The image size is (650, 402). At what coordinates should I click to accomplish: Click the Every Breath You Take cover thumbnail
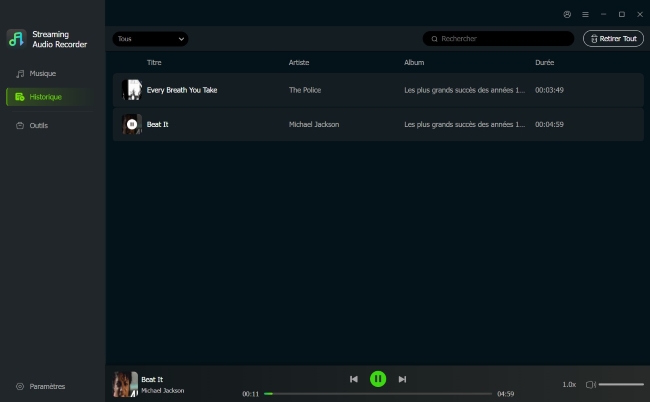(132, 90)
